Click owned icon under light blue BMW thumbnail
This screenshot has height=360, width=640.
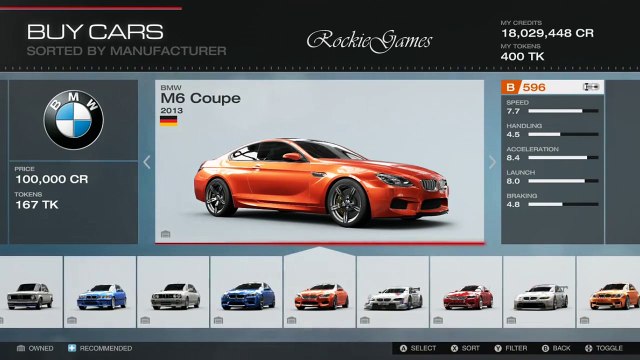click(72, 320)
